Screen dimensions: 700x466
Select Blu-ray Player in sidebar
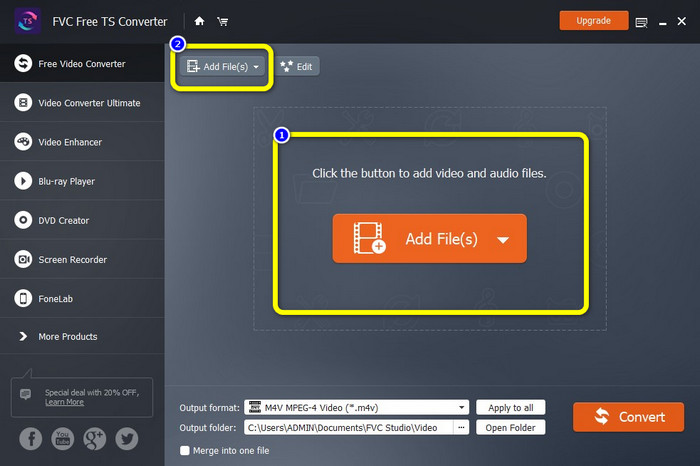pyautogui.click(x=82, y=181)
